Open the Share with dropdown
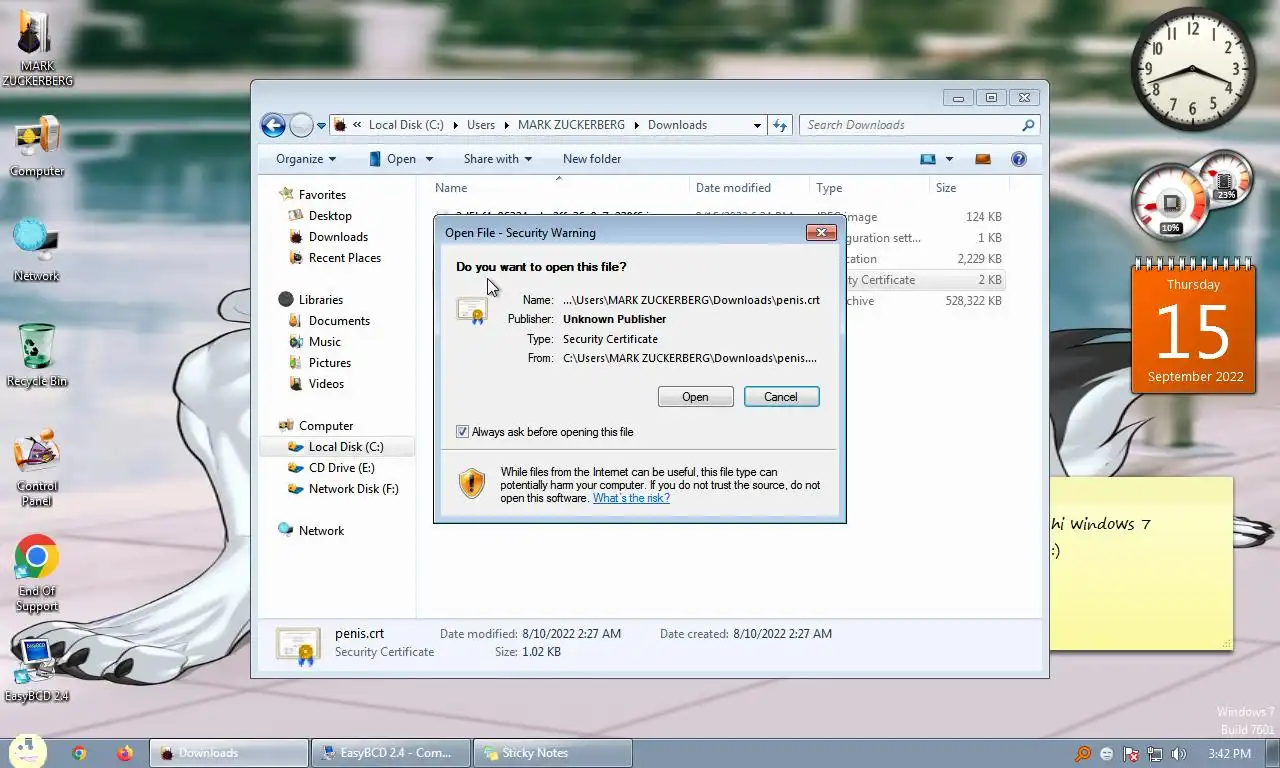Screen dimensions: 1280x768 [x=497, y=159]
